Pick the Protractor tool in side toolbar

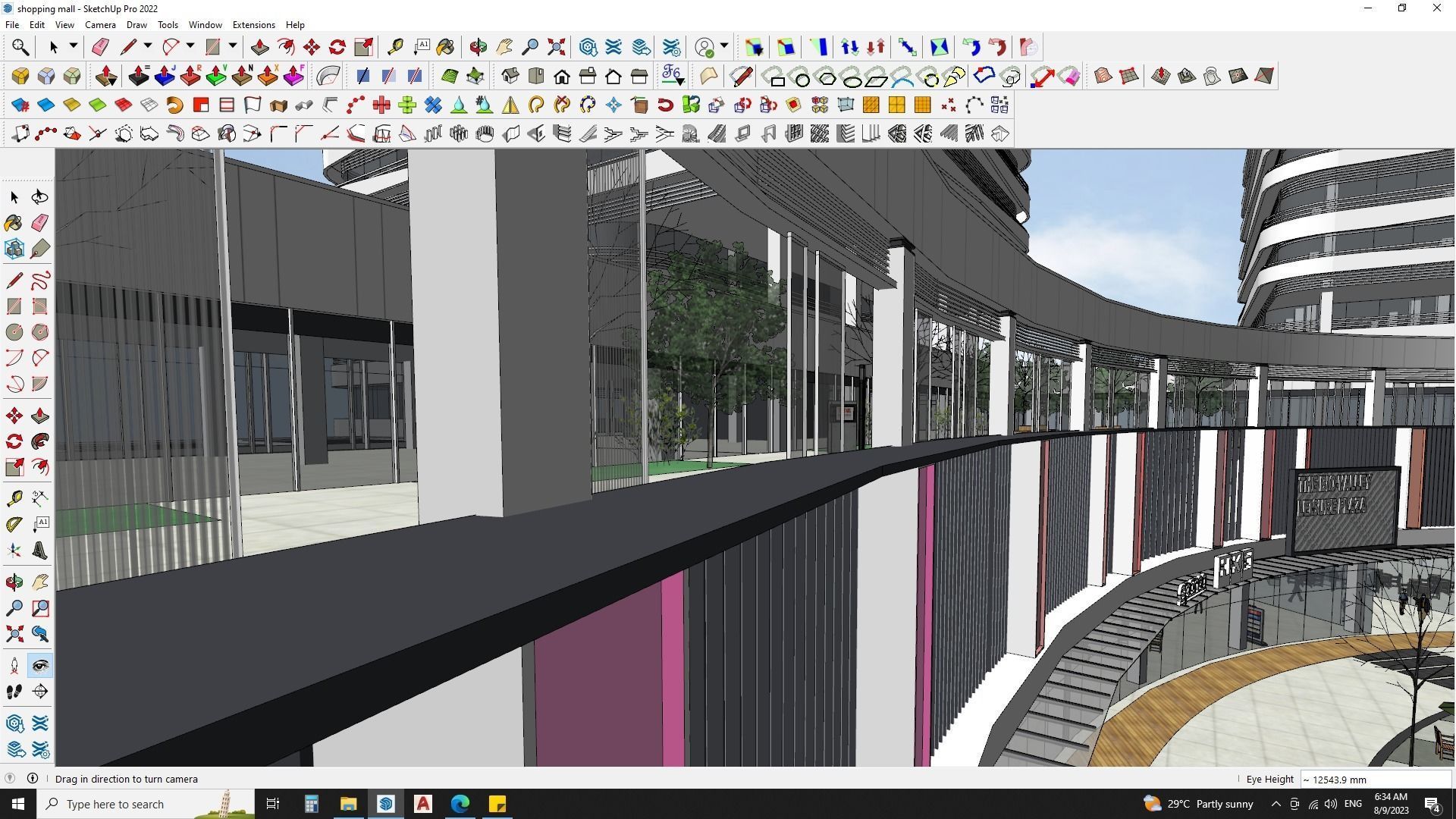(14, 524)
